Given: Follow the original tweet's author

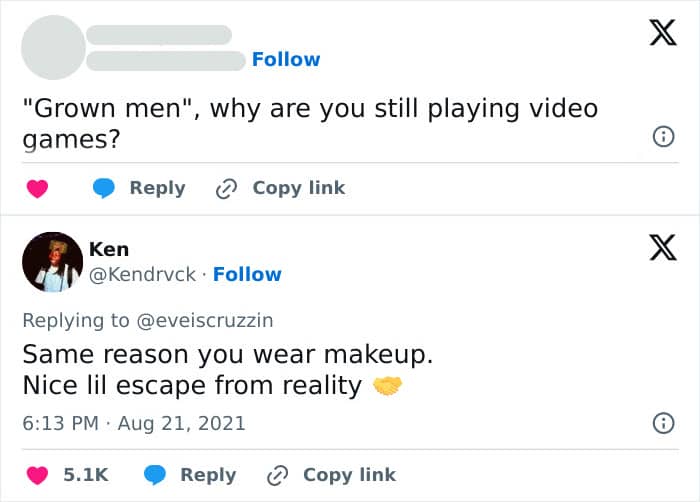Looking at the screenshot, I should [286, 59].
